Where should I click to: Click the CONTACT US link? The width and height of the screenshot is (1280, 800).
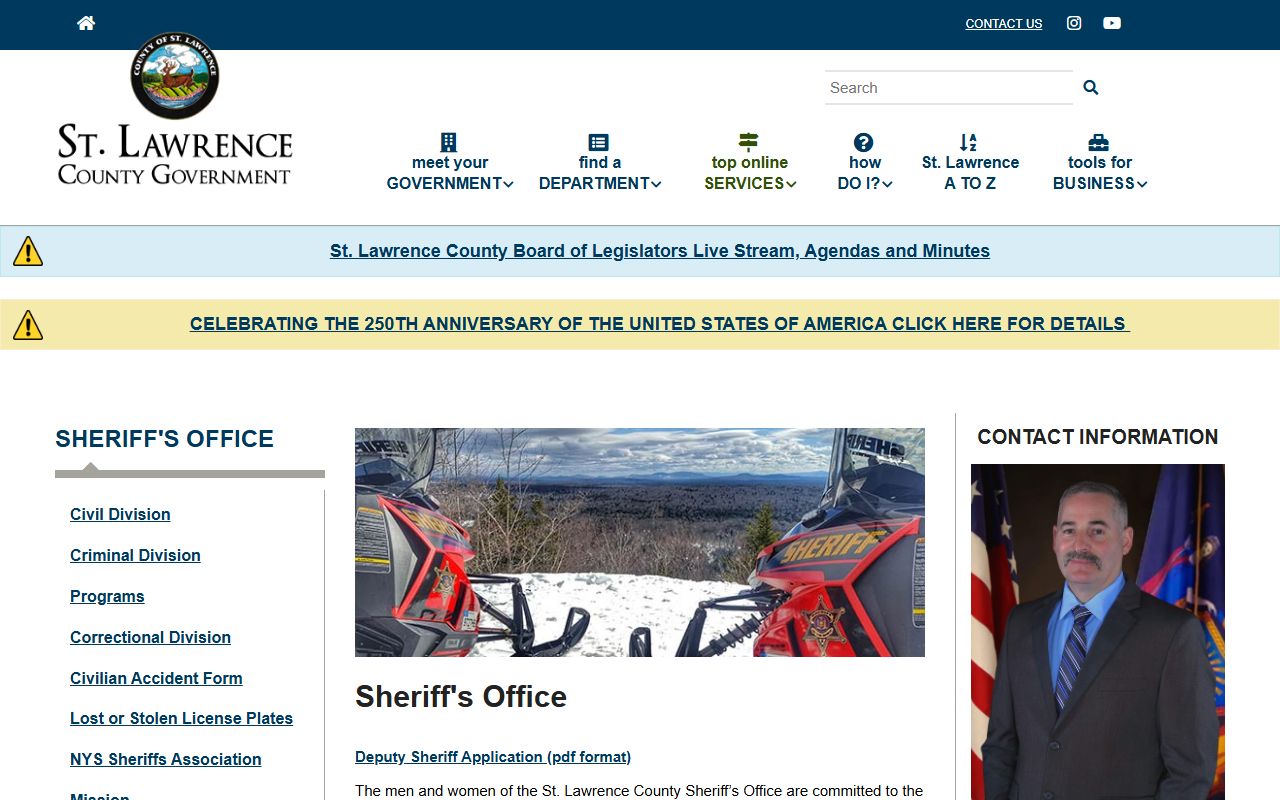click(1004, 24)
